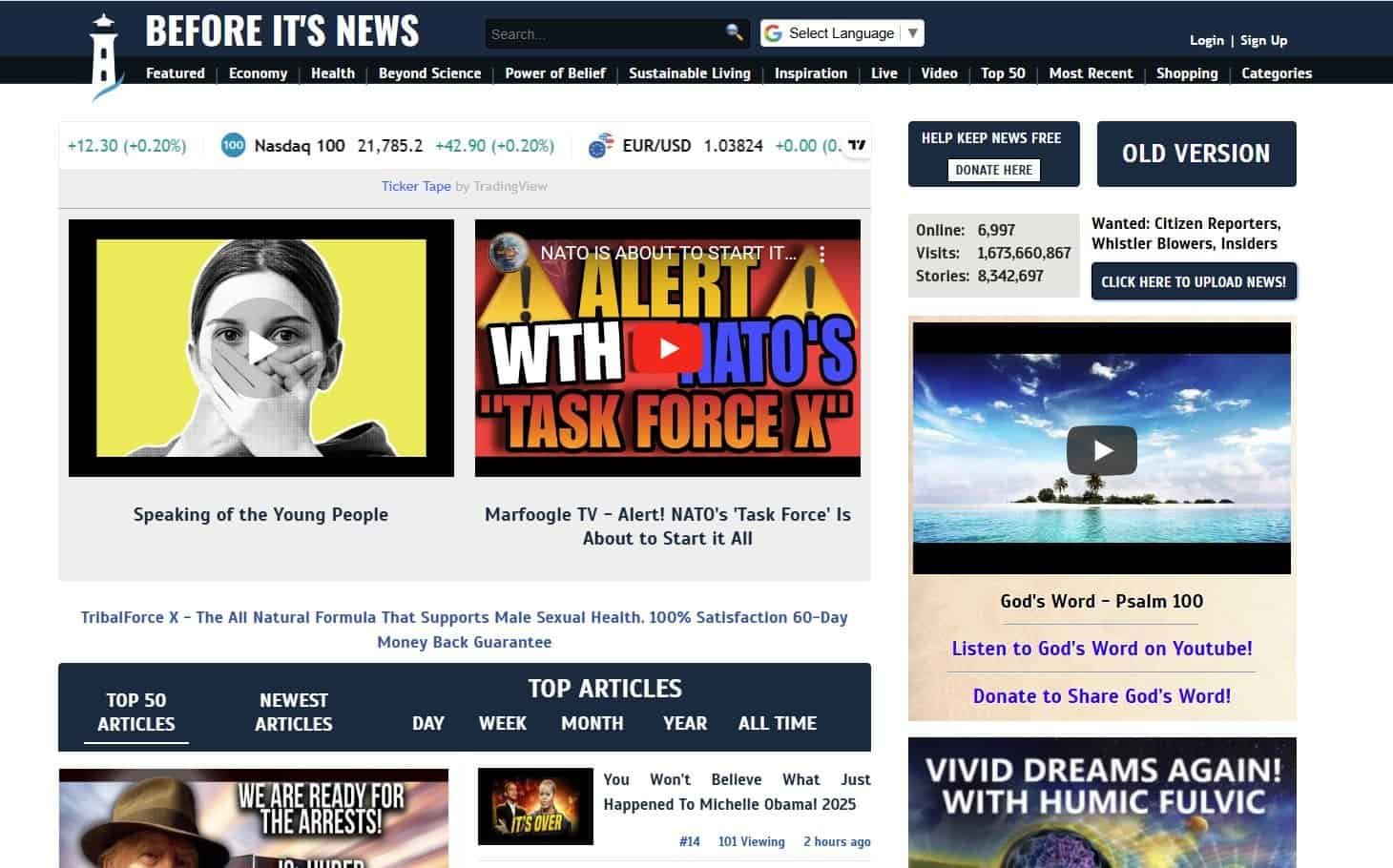
Task: Click the God's Word - Psalm 100 title
Action: click(x=1102, y=601)
